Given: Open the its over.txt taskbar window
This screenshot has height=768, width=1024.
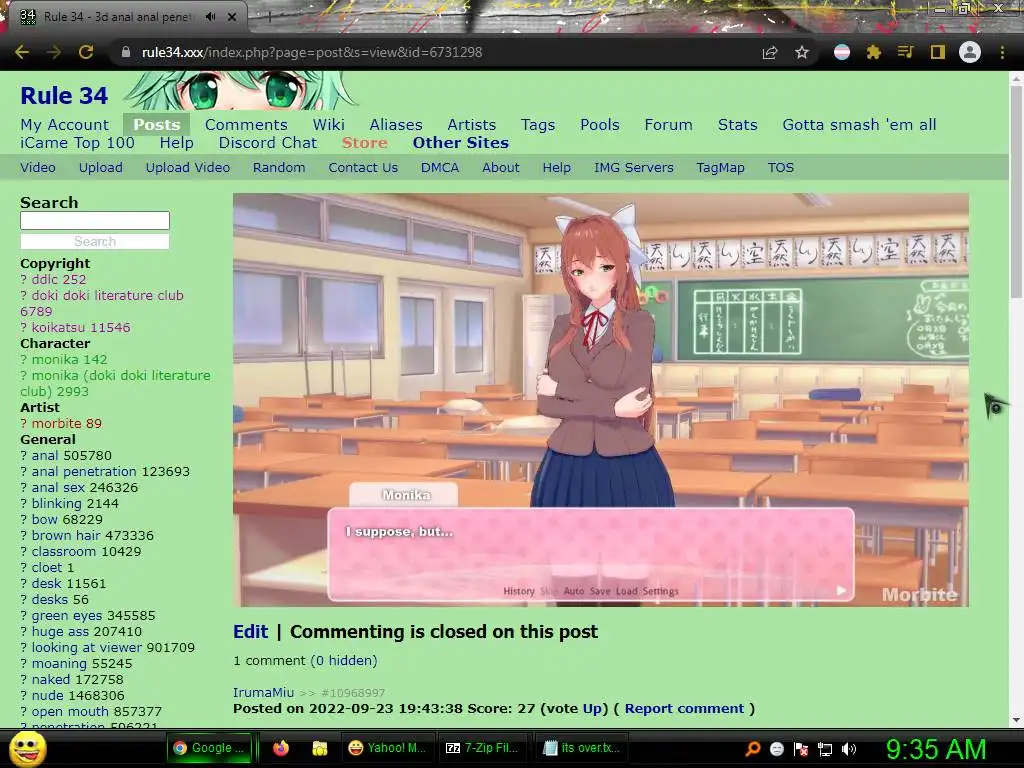Looking at the screenshot, I should coord(581,748).
